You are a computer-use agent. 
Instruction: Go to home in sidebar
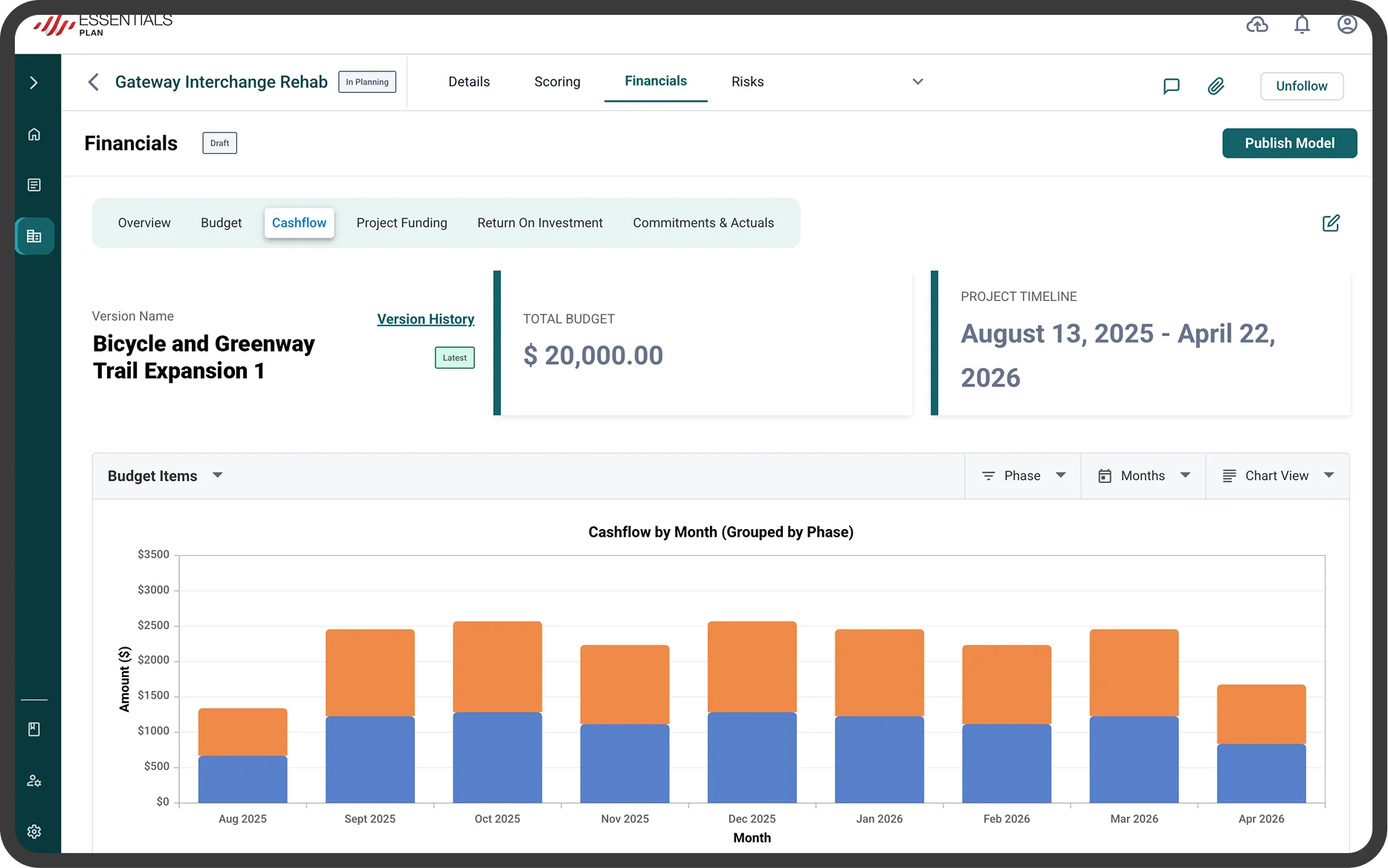tap(34, 135)
